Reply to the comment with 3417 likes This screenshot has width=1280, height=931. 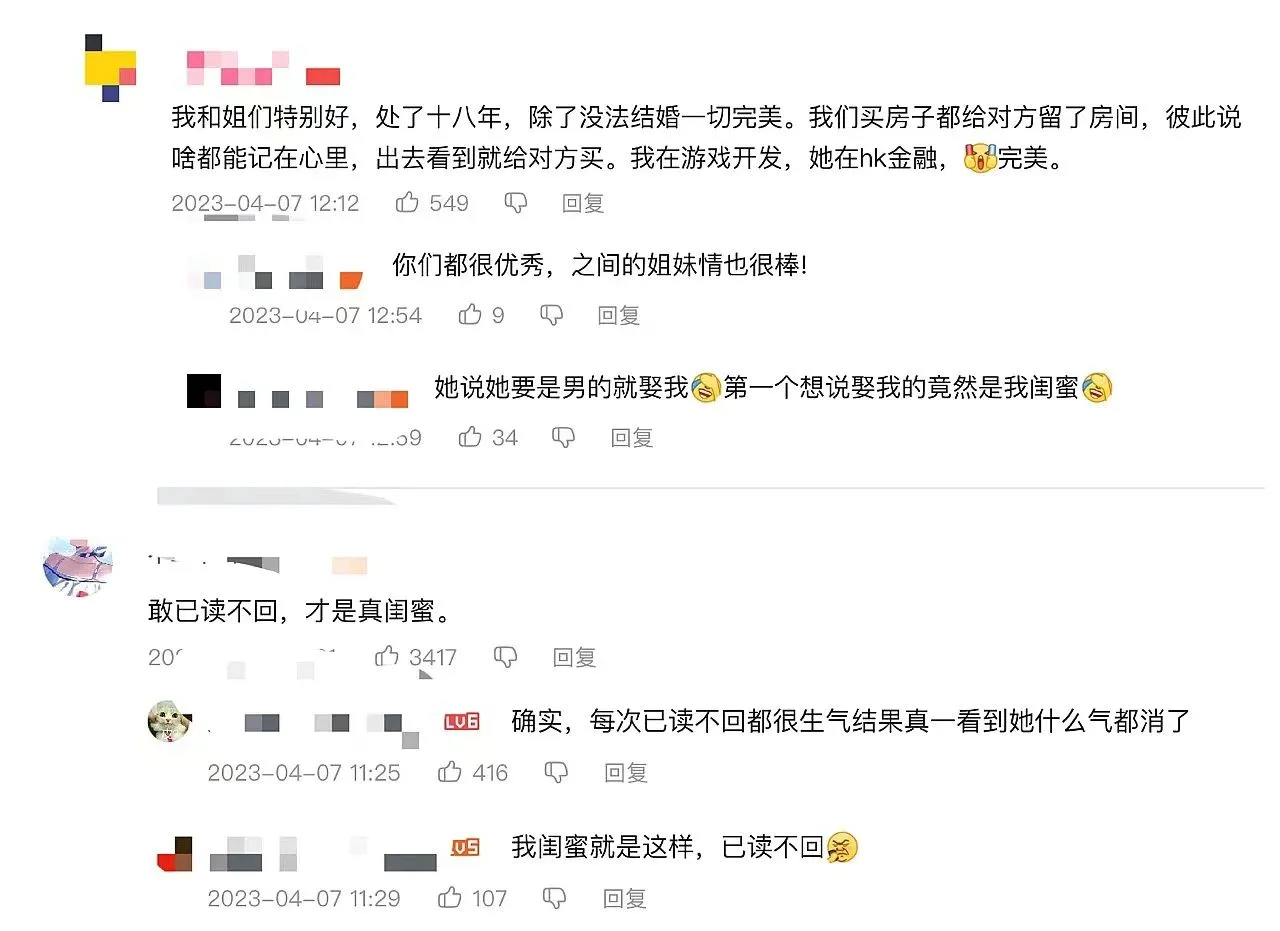click(574, 657)
